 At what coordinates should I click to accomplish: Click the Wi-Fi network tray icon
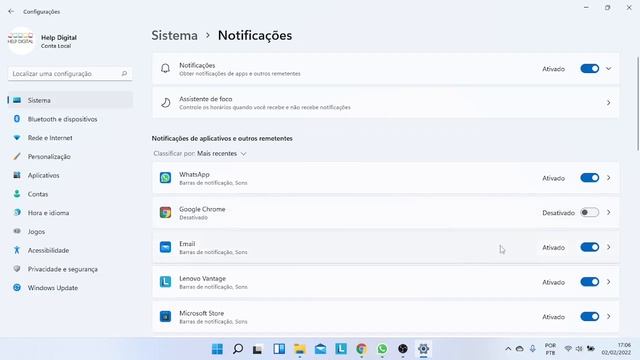[568, 349]
